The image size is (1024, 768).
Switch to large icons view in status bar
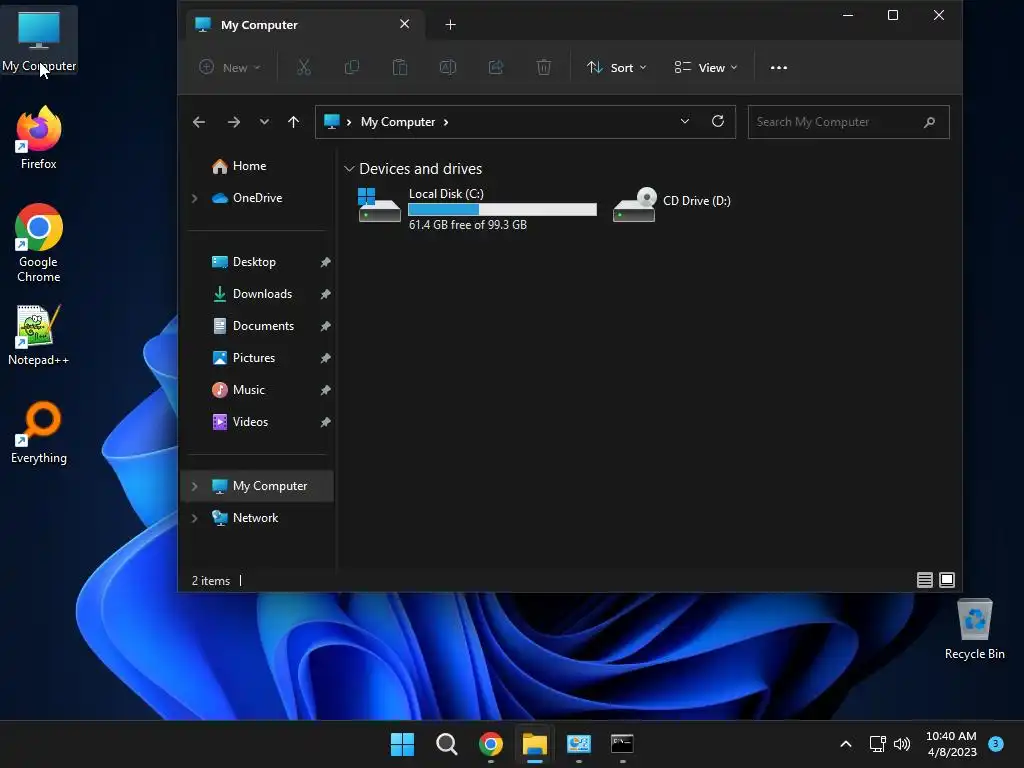pos(947,580)
